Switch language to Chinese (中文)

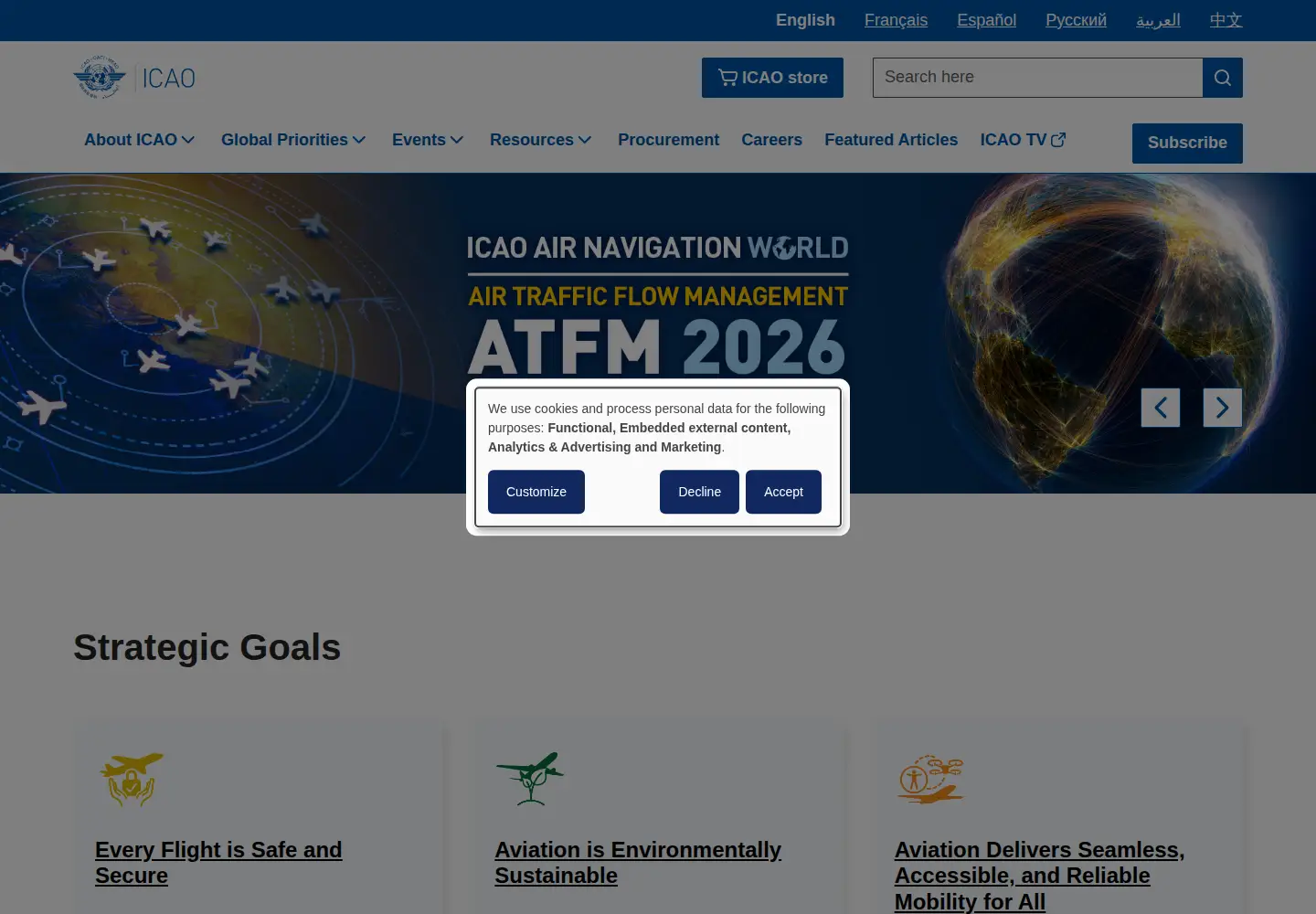(1226, 20)
